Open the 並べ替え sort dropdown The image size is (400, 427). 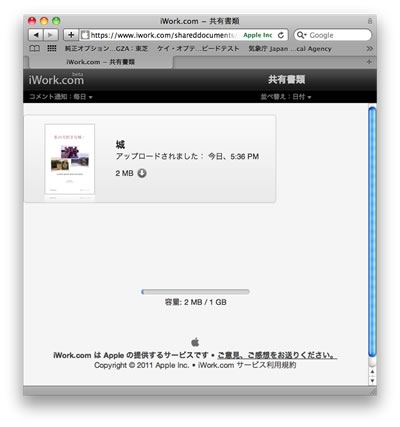tap(286, 97)
